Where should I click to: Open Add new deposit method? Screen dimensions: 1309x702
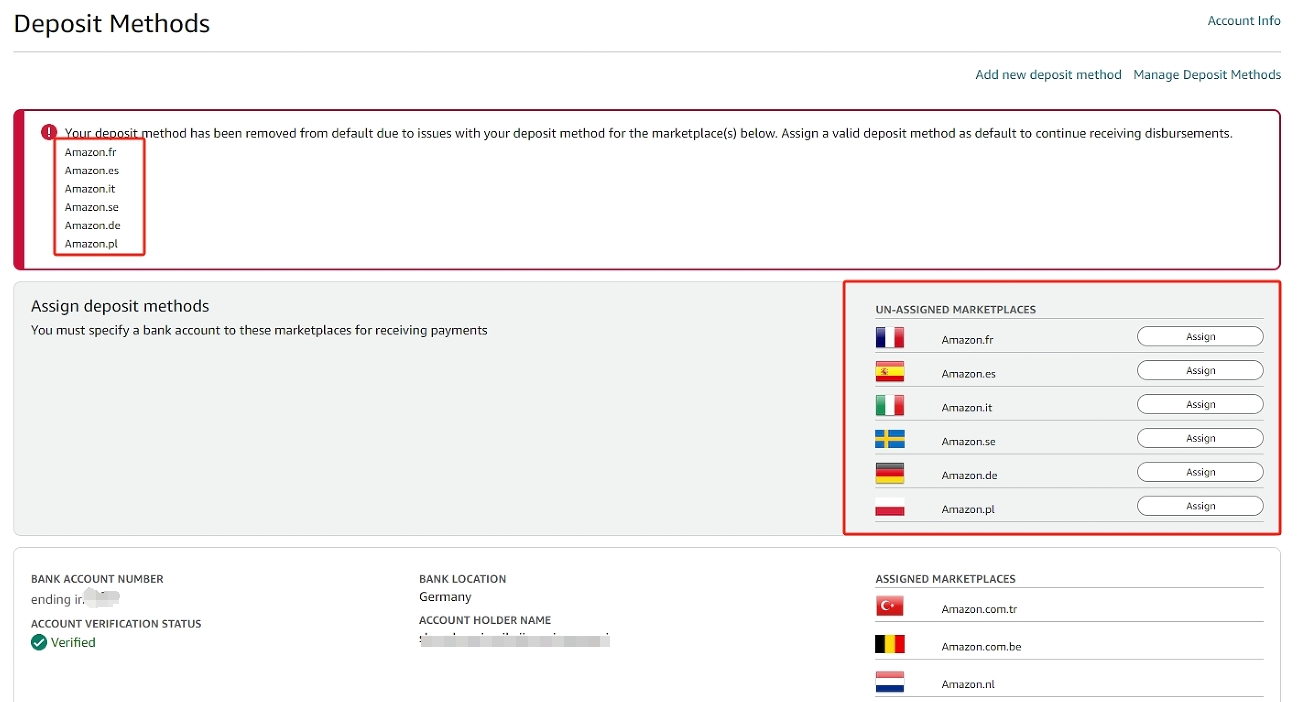coord(1048,75)
